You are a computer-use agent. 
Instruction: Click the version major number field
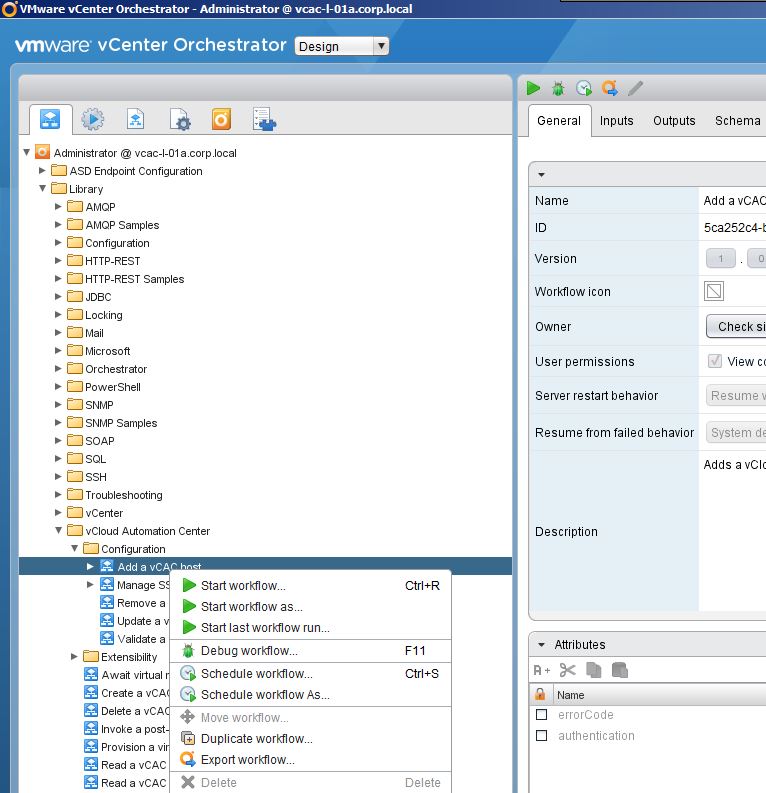[720, 258]
